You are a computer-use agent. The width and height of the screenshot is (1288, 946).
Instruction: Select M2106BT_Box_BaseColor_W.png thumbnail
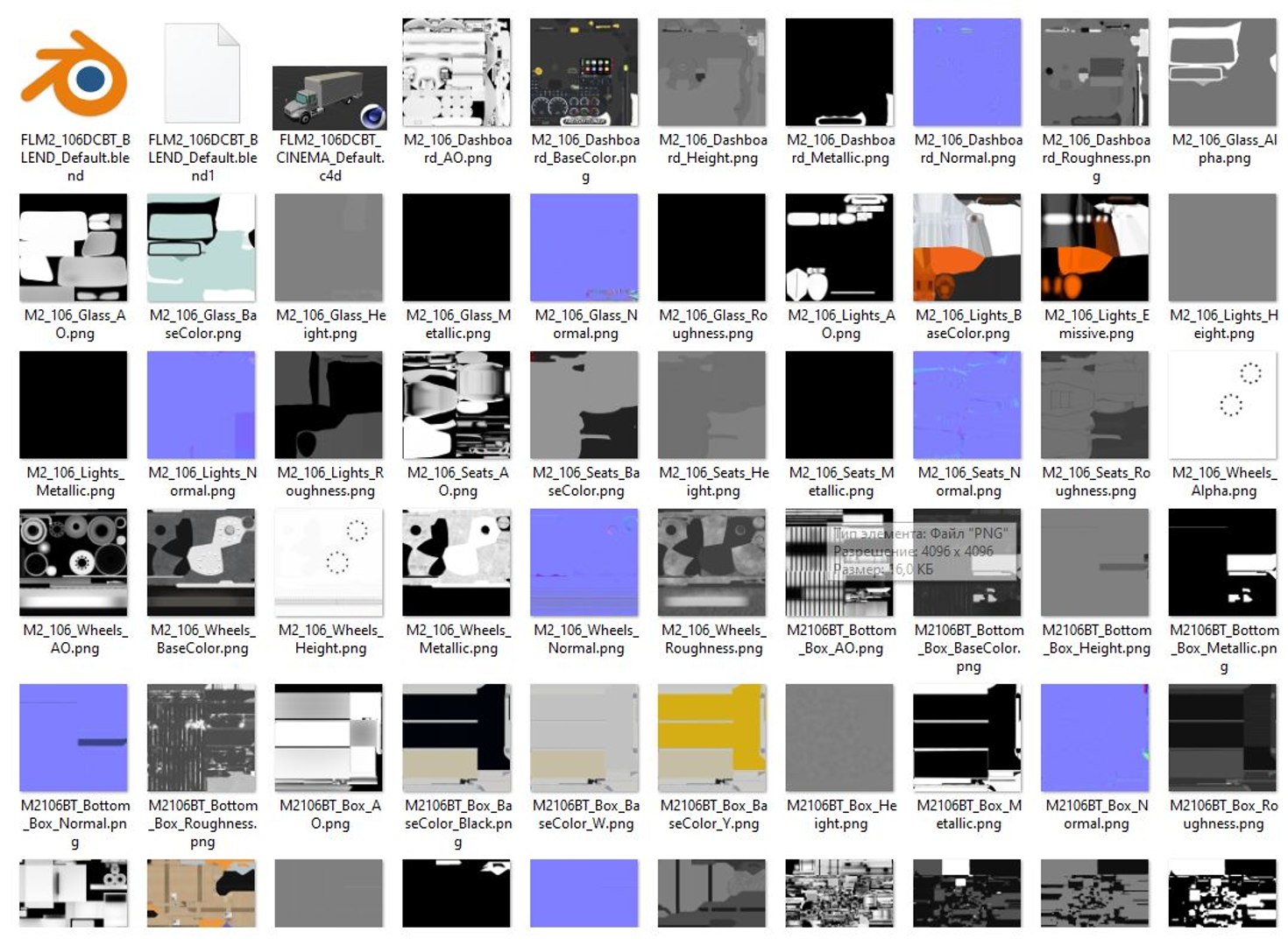tap(584, 738)
